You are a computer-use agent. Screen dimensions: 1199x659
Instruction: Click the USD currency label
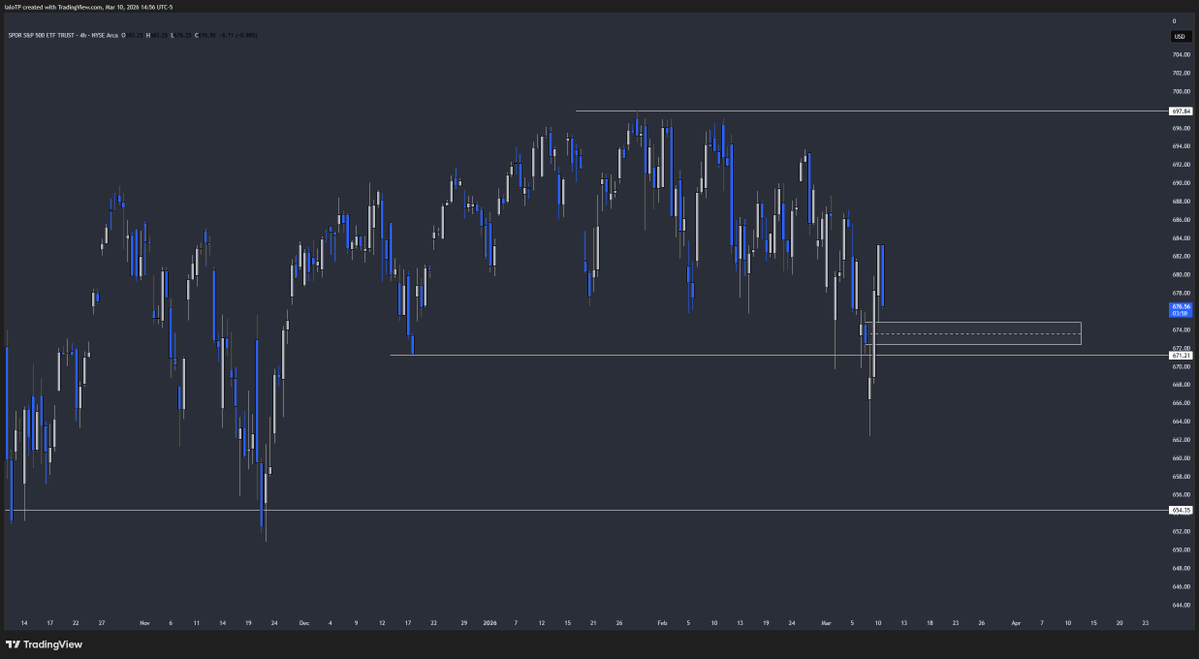pos(1181,37)
